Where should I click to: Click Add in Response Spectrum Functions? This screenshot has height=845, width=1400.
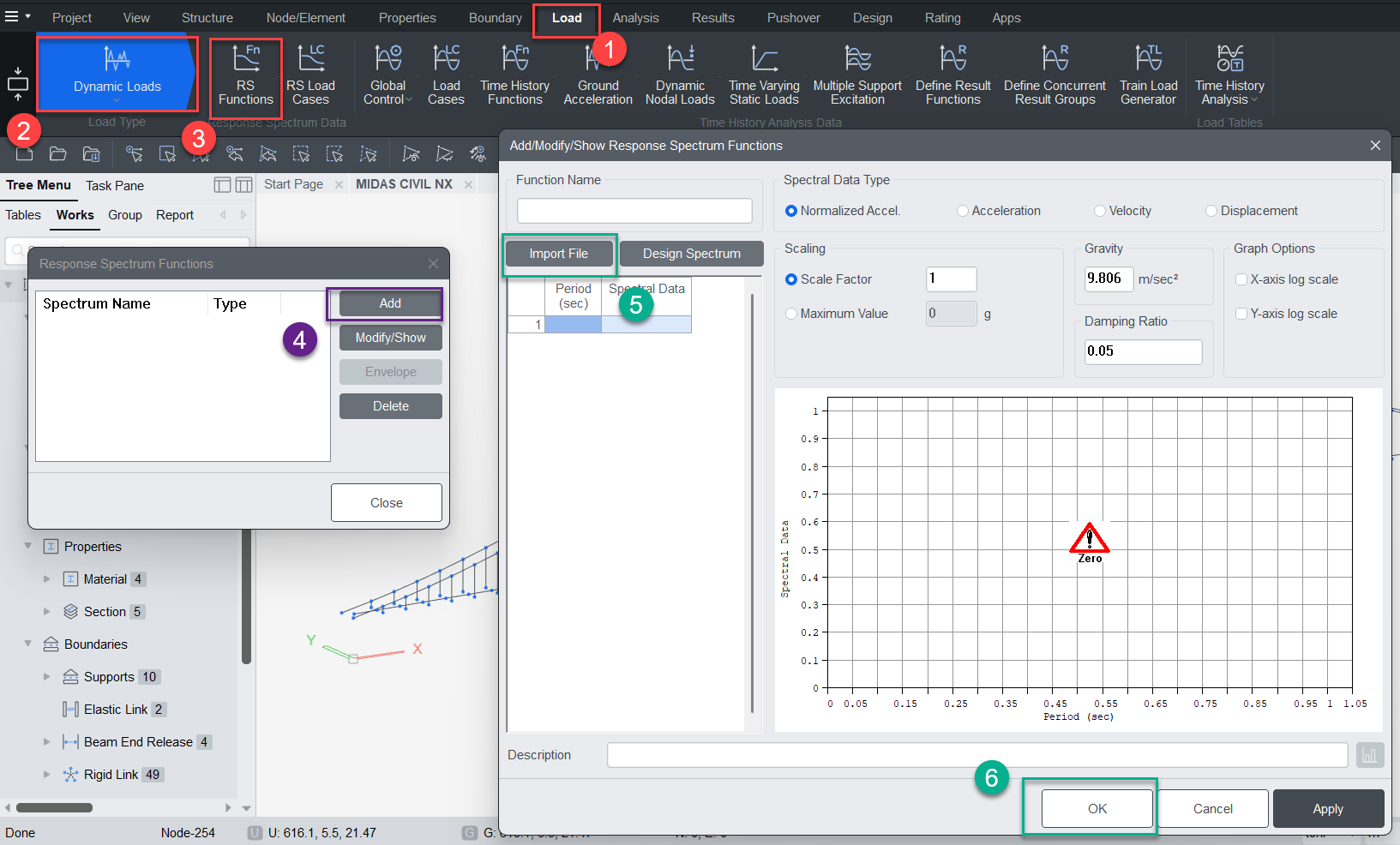pos(390,303)
